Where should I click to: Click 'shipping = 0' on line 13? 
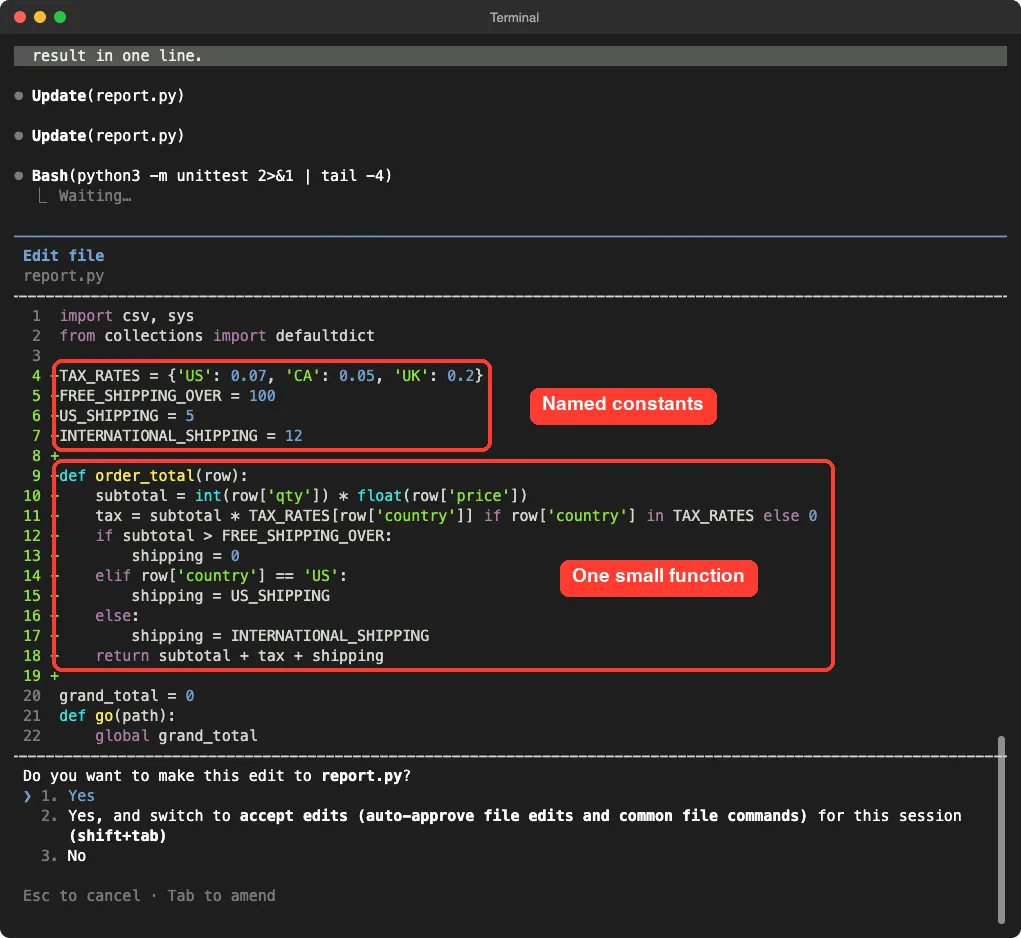pos(186,555)
